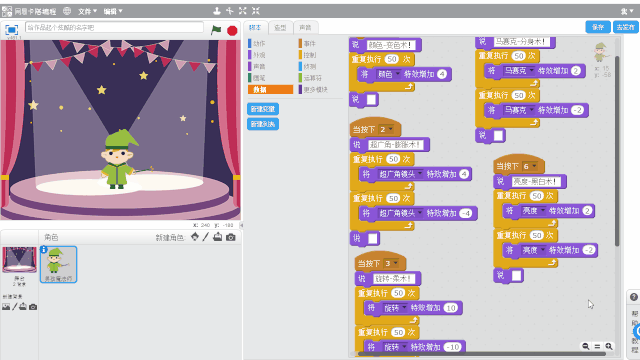Select the shrink sprite tool in top bar

point(256,11)
